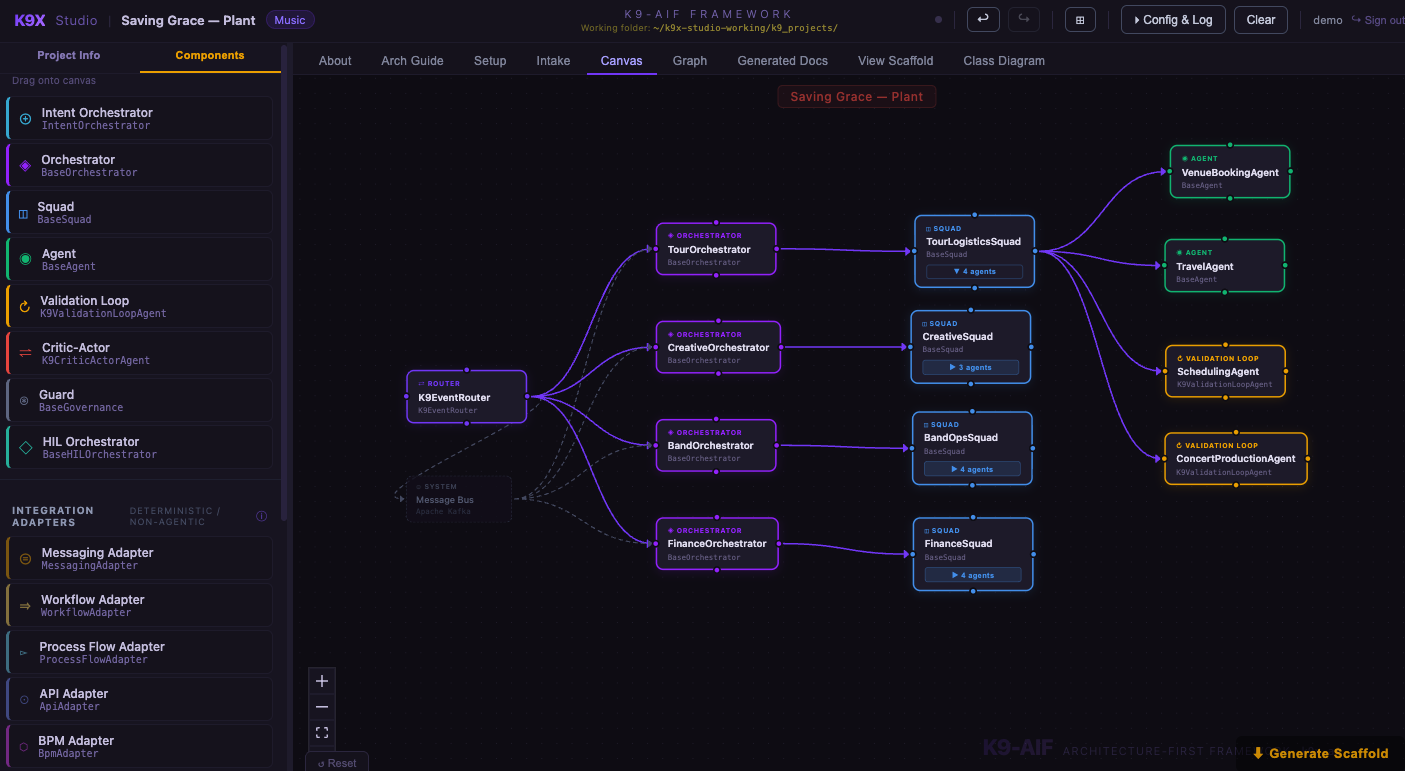
Task: Expand CreativeSquad 3 agents toggle
Action: 970,367
